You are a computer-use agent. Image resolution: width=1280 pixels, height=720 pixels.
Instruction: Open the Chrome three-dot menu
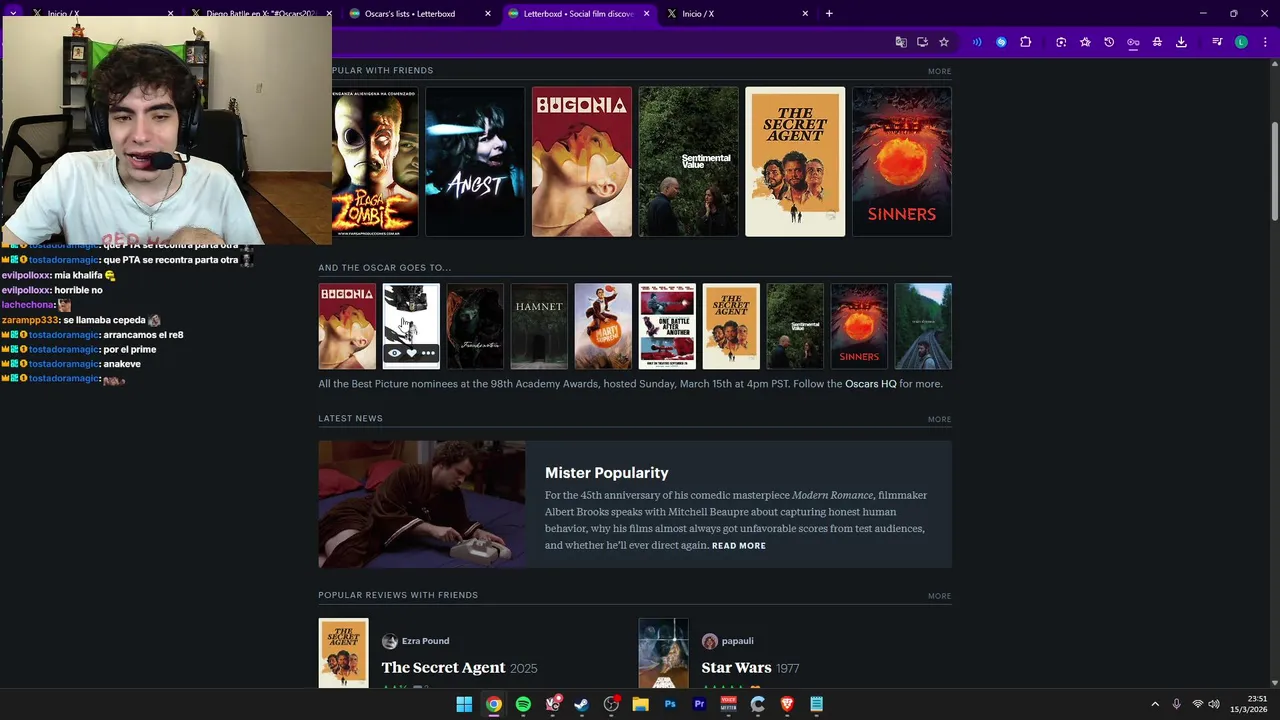1264,42
